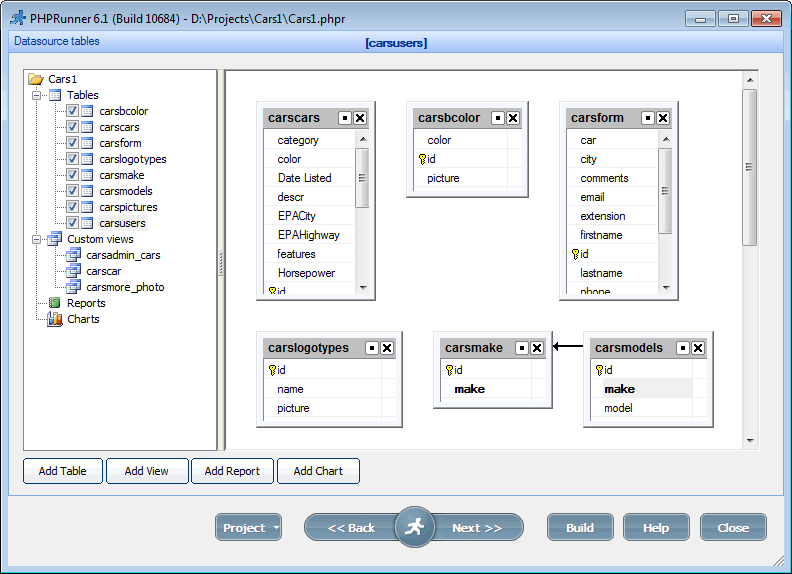The image size is (792, 574).
Task: Uncheck the carsmodels table checkbox
Action: [x=72, y=191]
